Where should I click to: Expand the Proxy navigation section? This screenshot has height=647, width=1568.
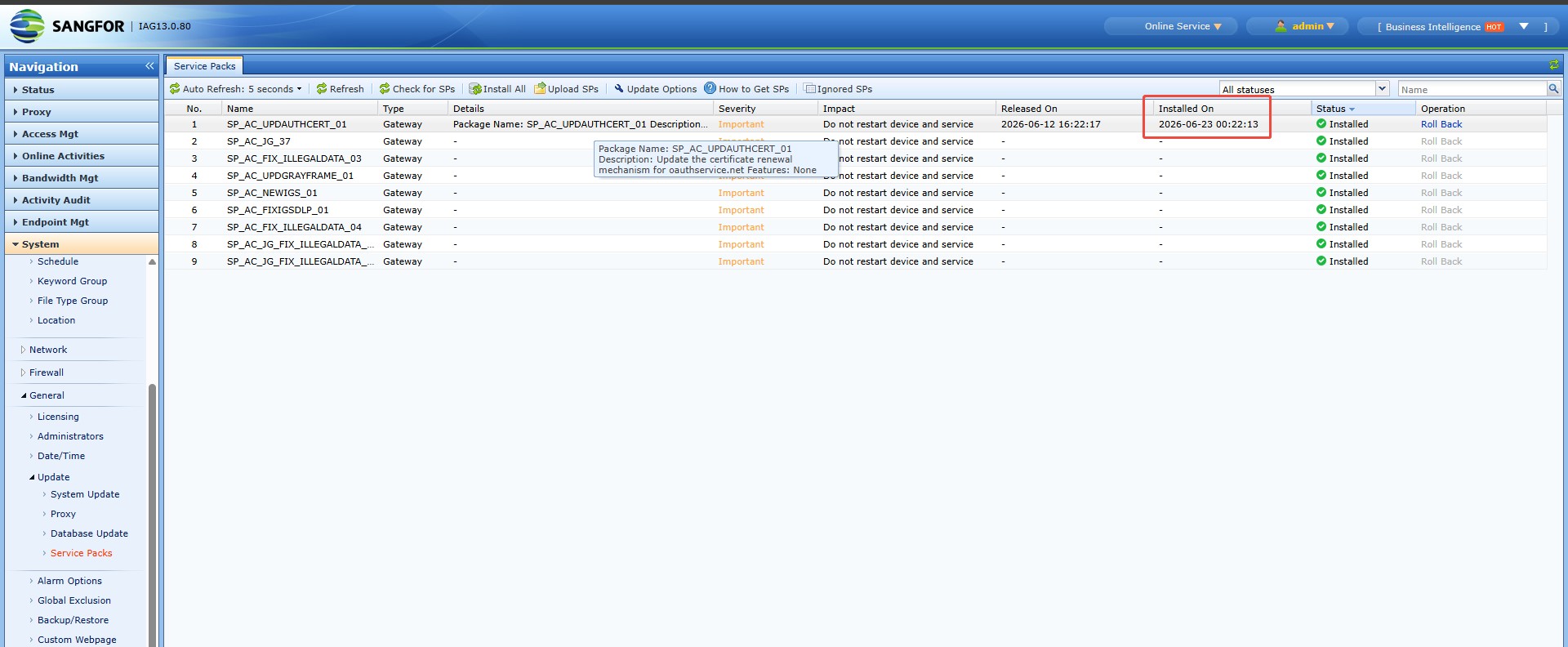pyautogui.click(x=82, y=112)
